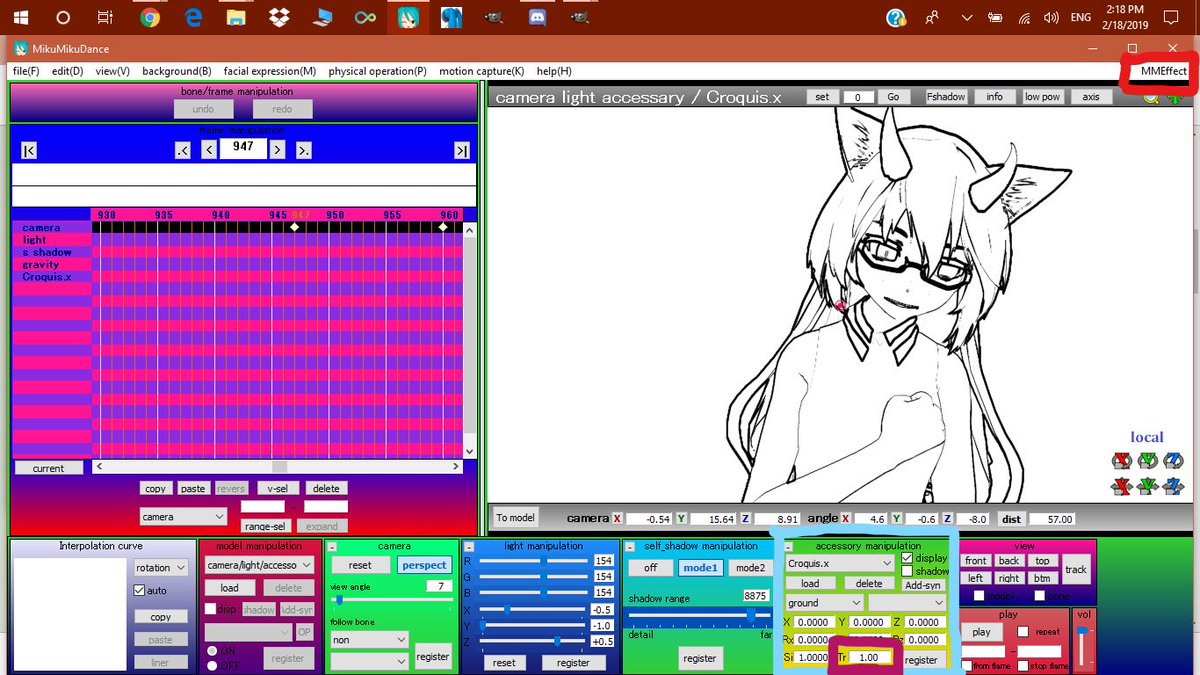Click the To model button

click(x=515, y=517)
